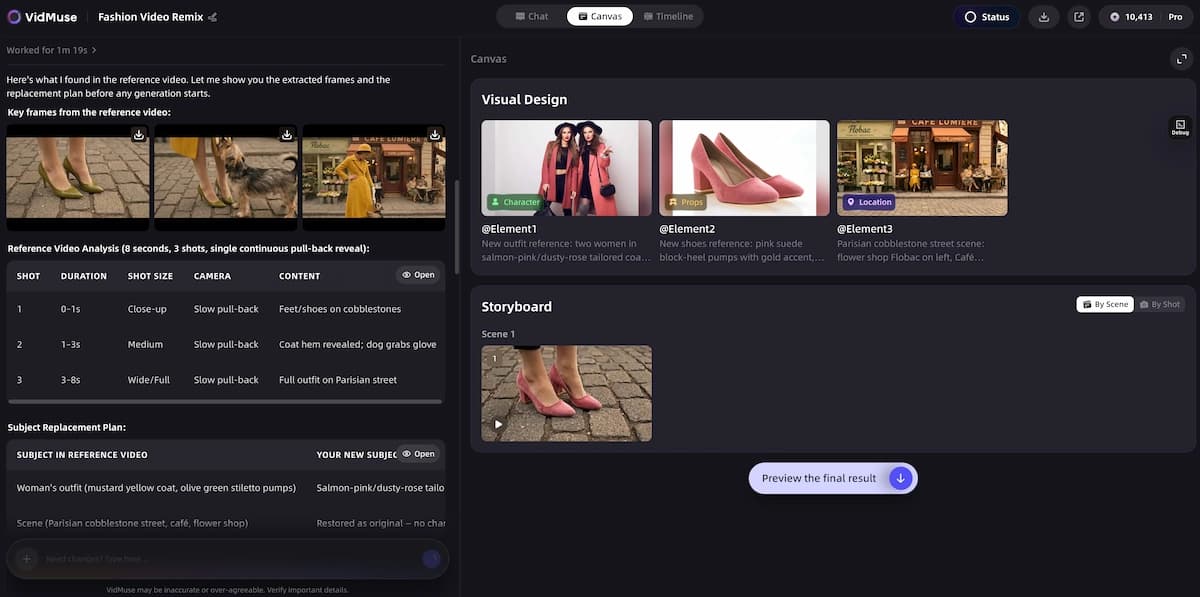
Task: Download the dog key frame
Action: (287, 134)
